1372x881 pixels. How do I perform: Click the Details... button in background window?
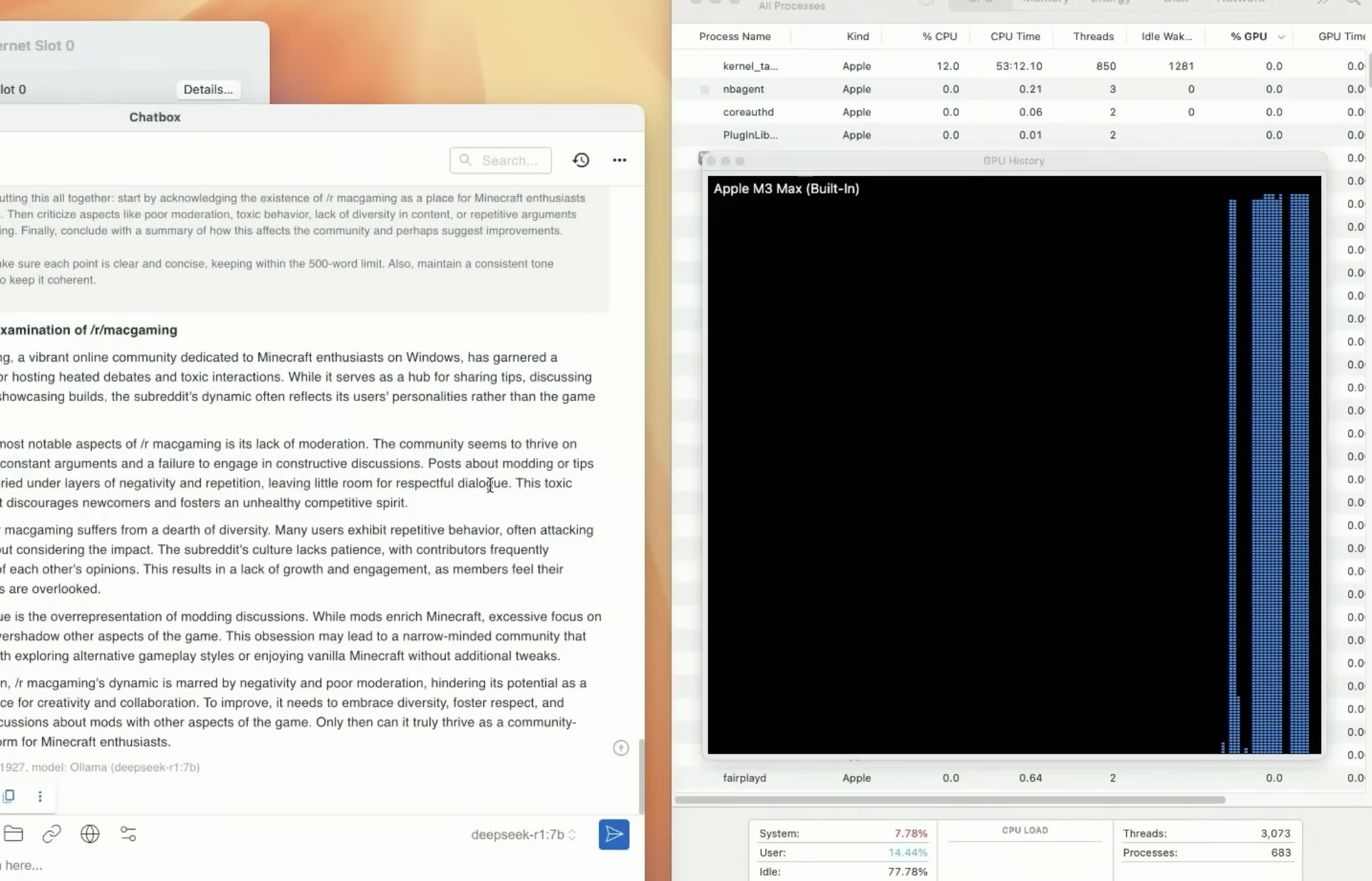coord(208,89)
